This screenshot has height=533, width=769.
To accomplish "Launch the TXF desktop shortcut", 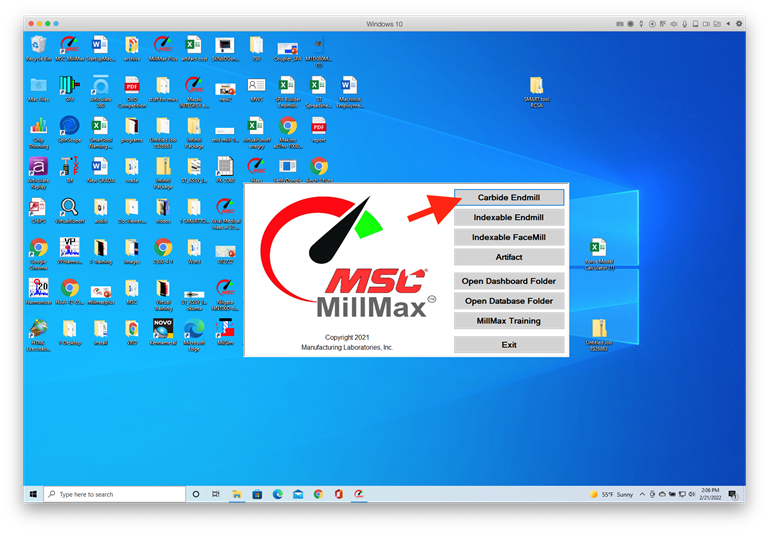I will coord(70,171).
